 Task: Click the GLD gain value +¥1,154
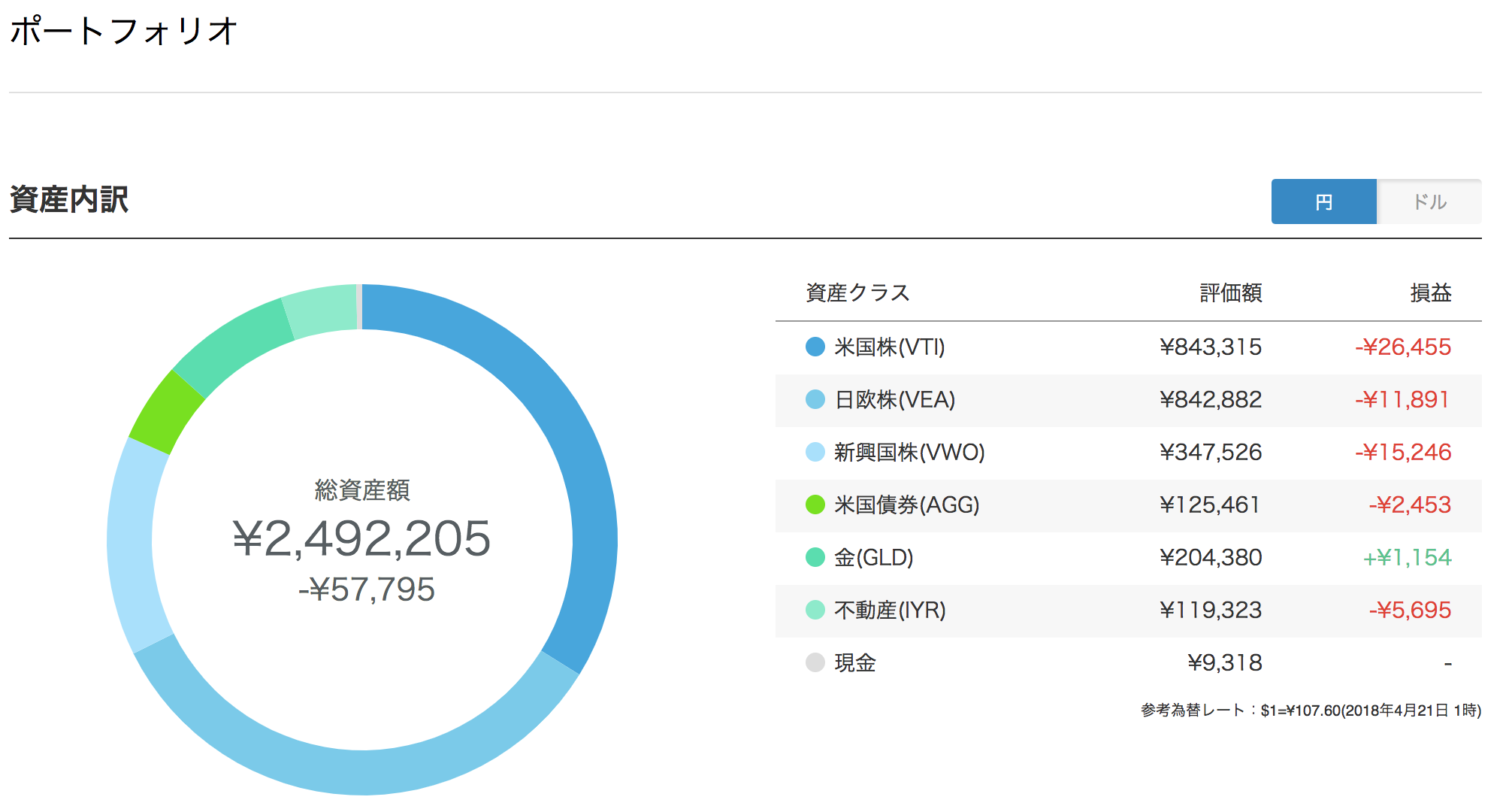pos(1407,557)
